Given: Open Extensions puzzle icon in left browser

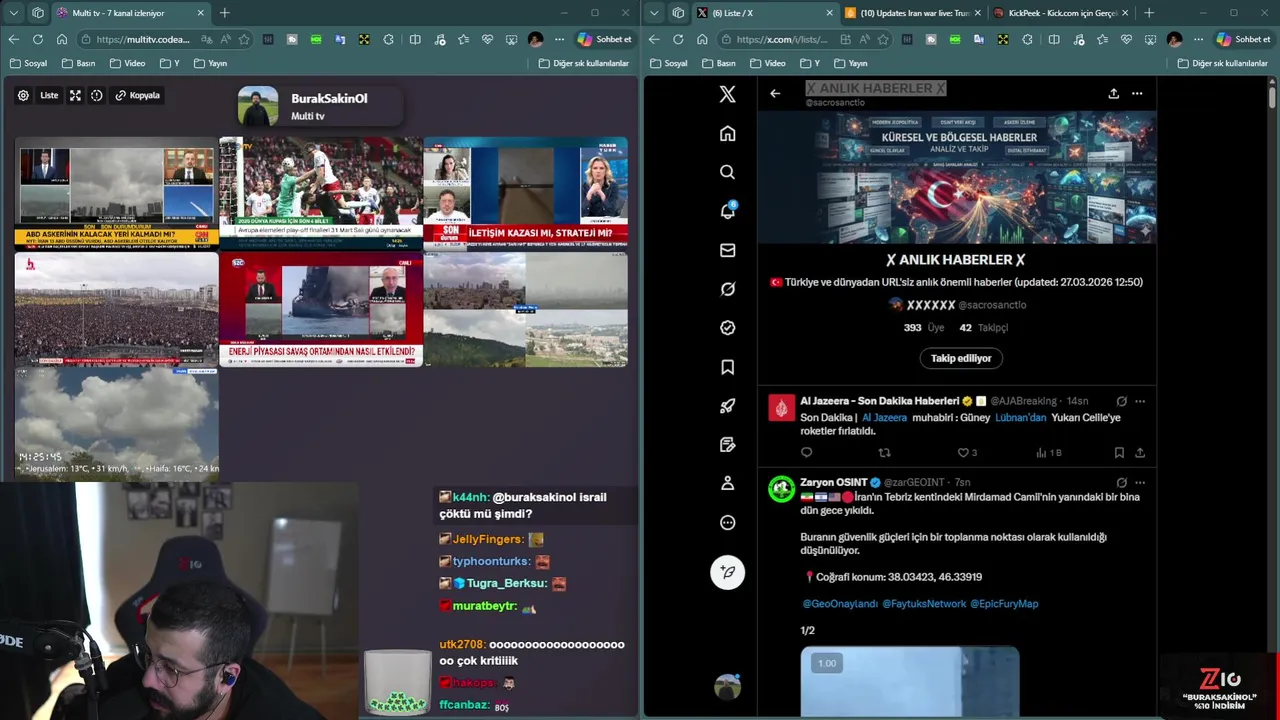Looking at the screenshot, I should coord(388,39).
